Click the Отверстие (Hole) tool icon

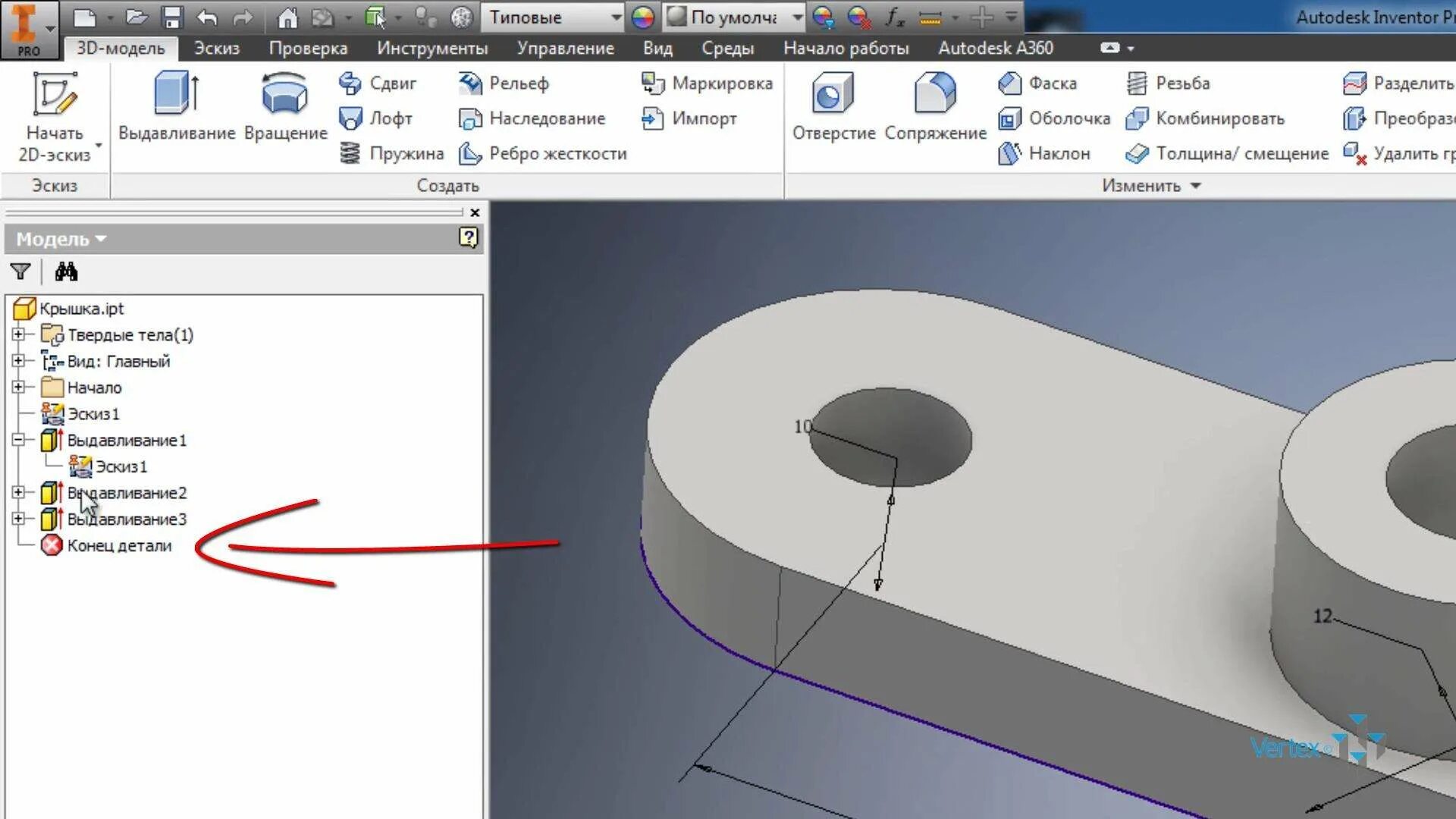[x=833, y=94]
